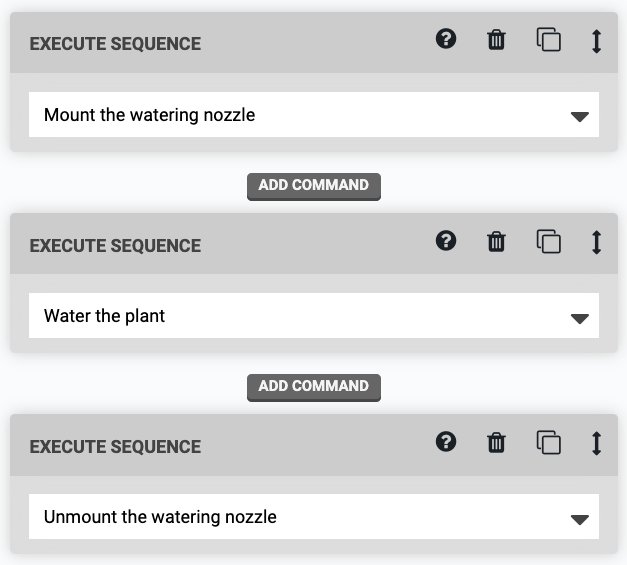Screen dimensions: 627x565
Task: Select the second Execute Sequence step header
Action: [x=115, y=245]
